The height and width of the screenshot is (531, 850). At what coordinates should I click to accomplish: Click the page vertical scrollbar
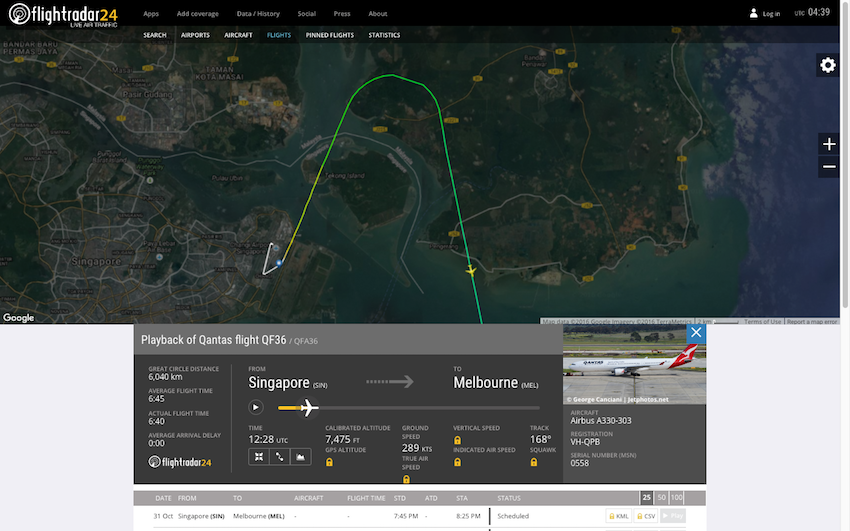tap(845, 154)
